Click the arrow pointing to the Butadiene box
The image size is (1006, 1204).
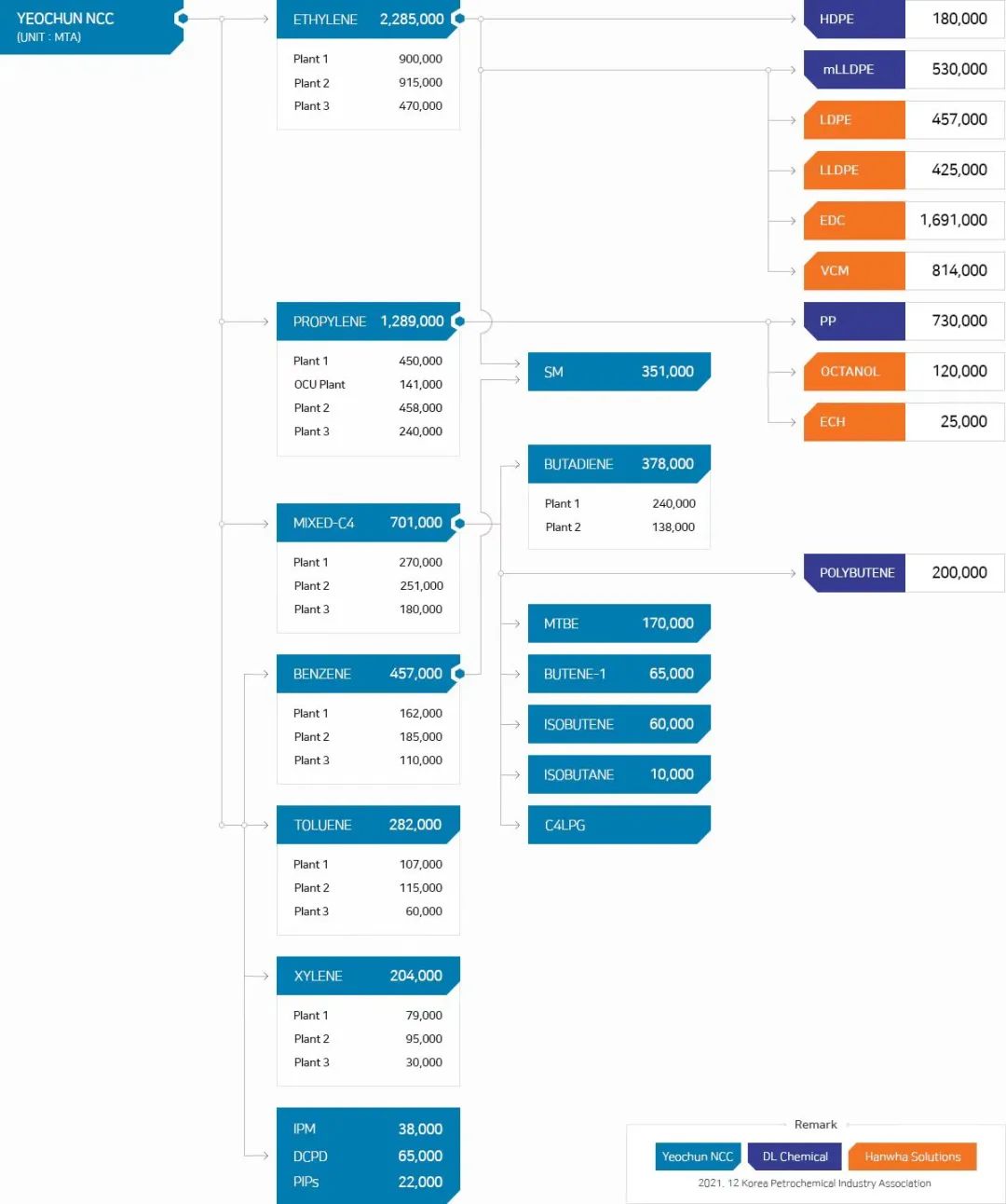click(515, 464)
